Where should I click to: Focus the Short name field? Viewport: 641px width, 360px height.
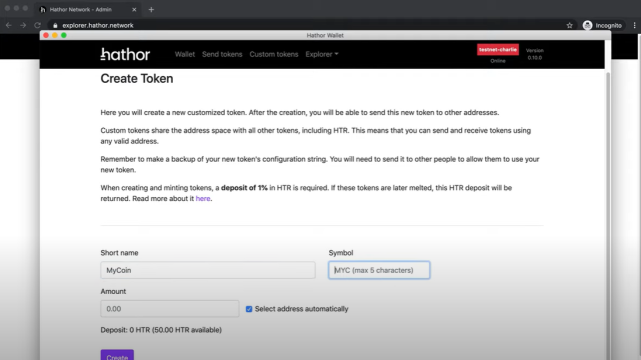coord(208,270)
